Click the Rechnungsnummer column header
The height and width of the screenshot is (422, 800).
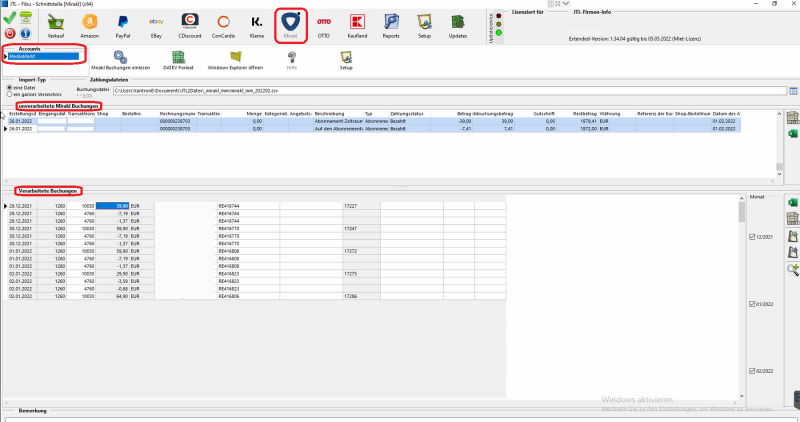click(x=176, y=115)
